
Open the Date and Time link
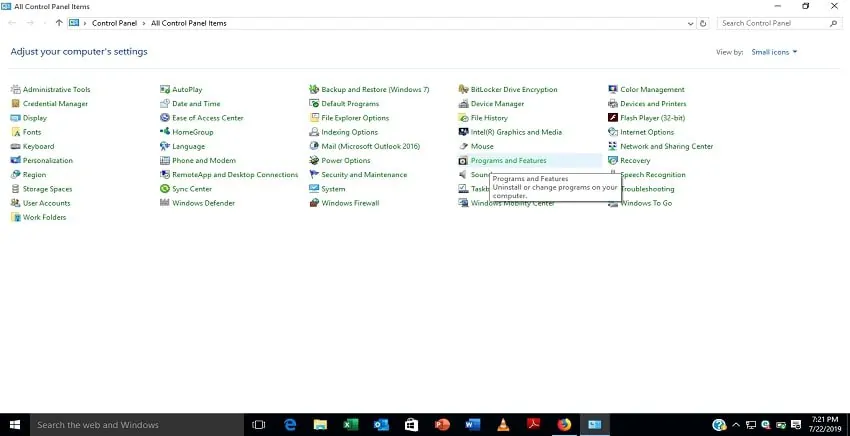[x=196, y=104]
